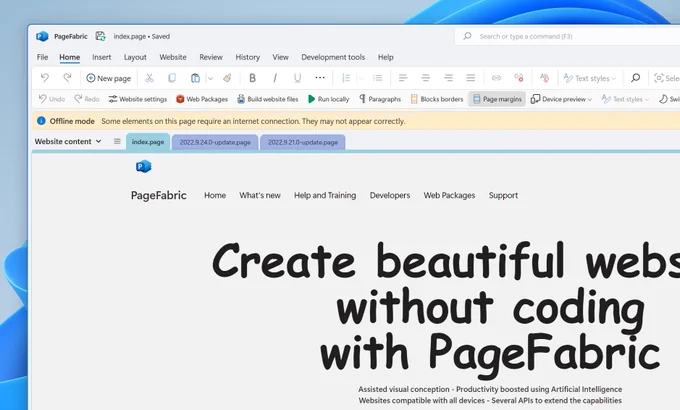Align text left
This screenshot has height=410, width=680.
403,78
